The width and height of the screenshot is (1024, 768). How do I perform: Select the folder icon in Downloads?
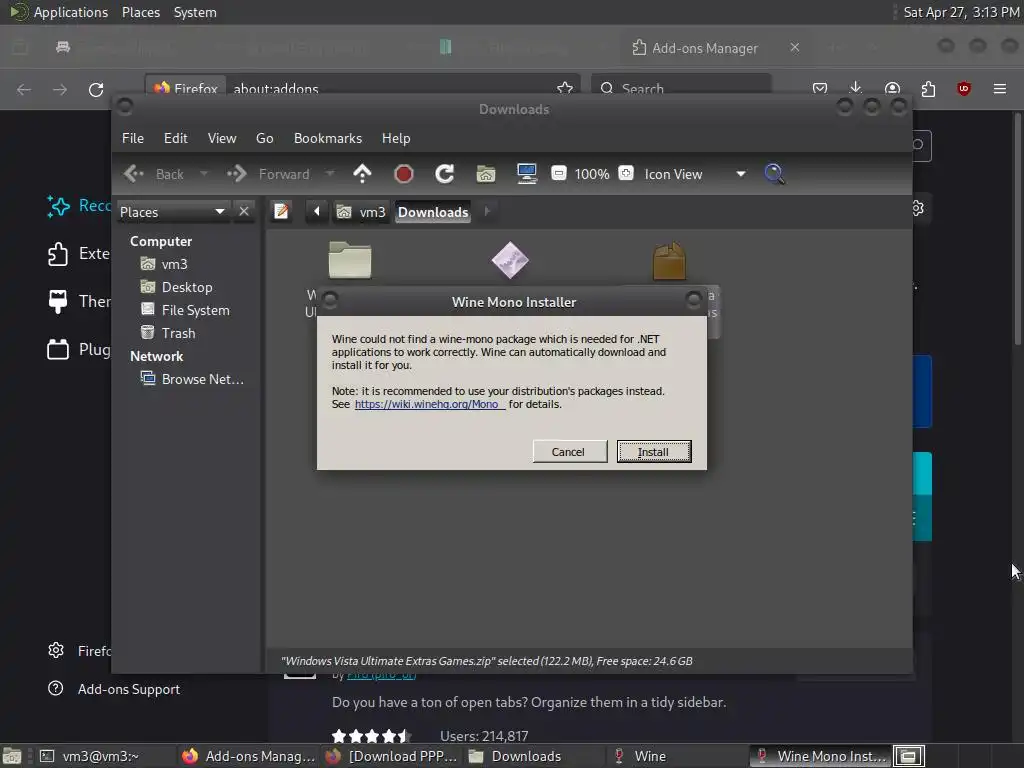350,260
